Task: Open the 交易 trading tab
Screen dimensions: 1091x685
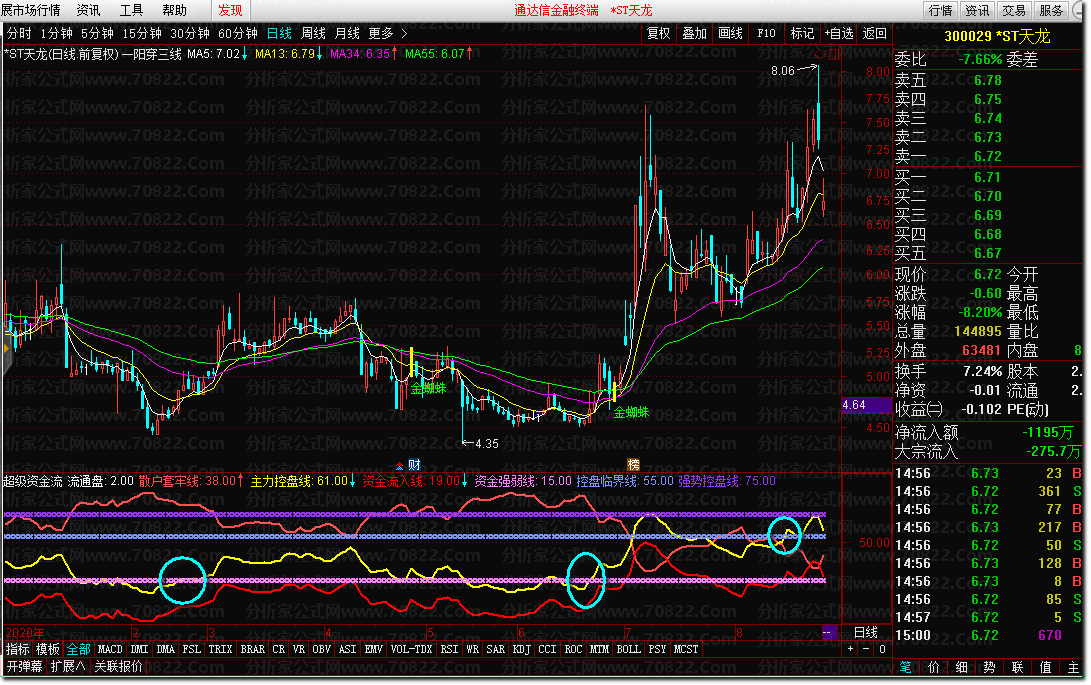Action: tap(1014, 10)
